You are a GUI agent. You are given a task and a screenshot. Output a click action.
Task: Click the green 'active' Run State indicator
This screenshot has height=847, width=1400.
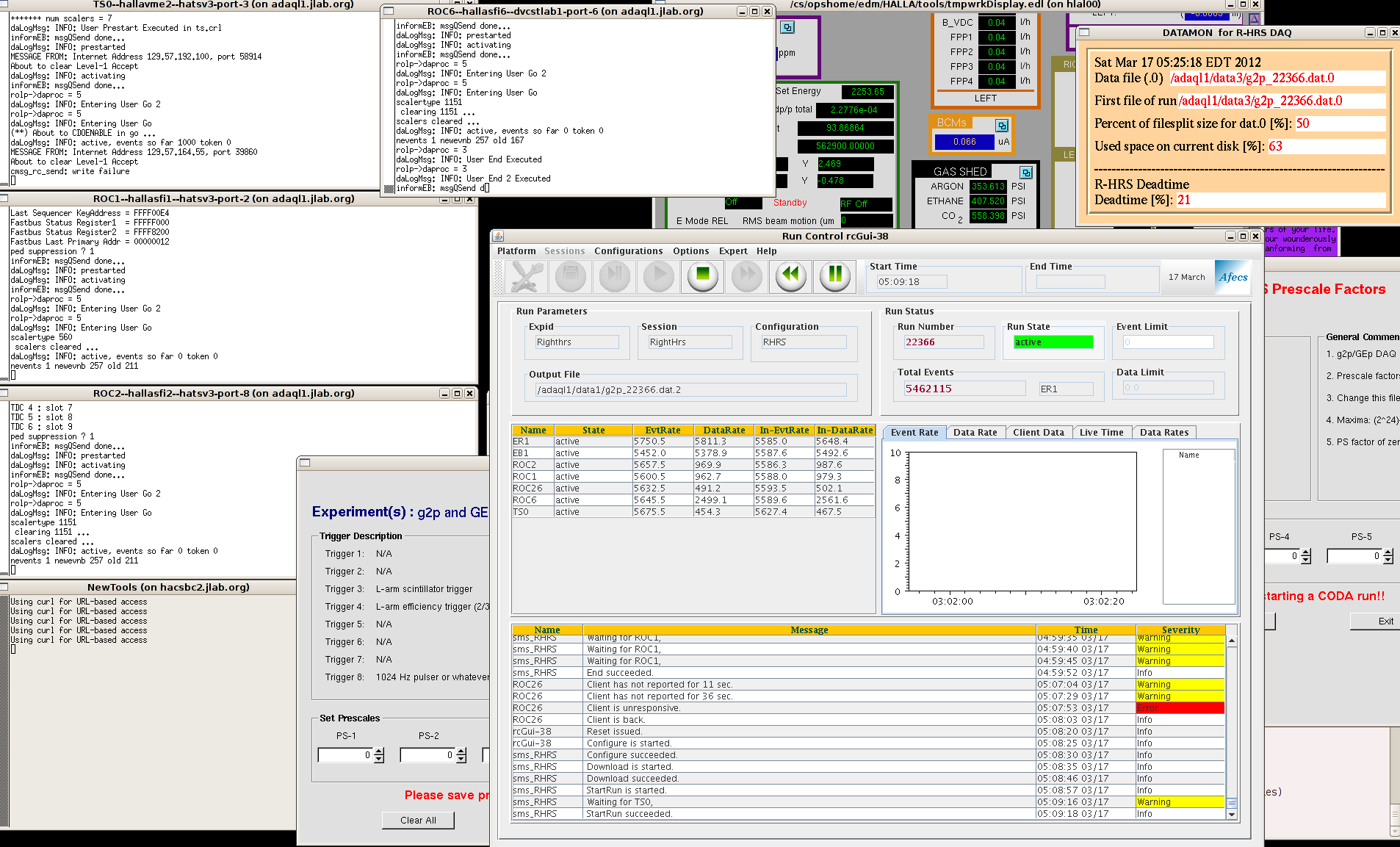1053,342
